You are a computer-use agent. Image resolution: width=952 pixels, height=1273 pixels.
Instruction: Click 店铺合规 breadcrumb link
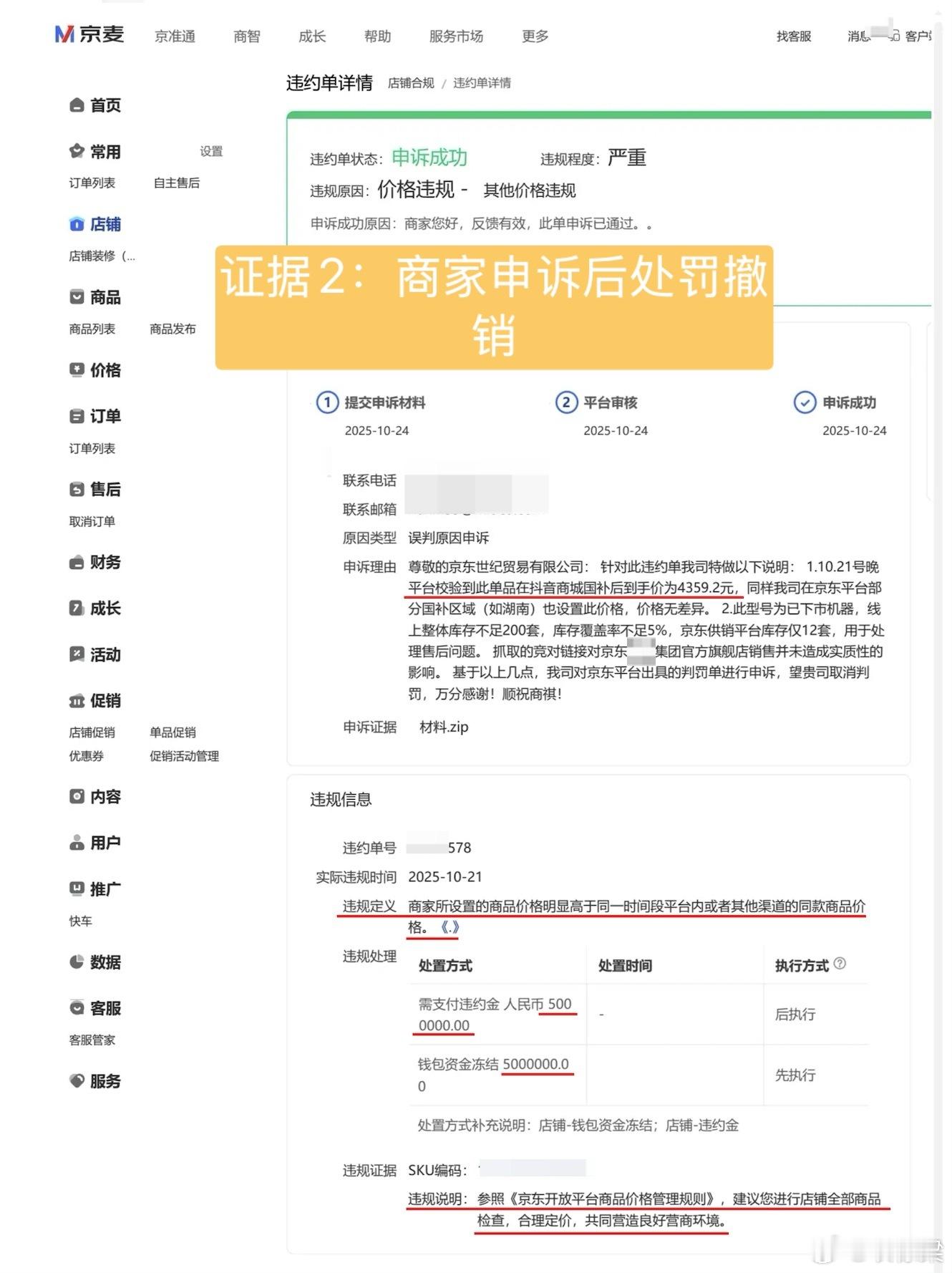coord(411,83)
